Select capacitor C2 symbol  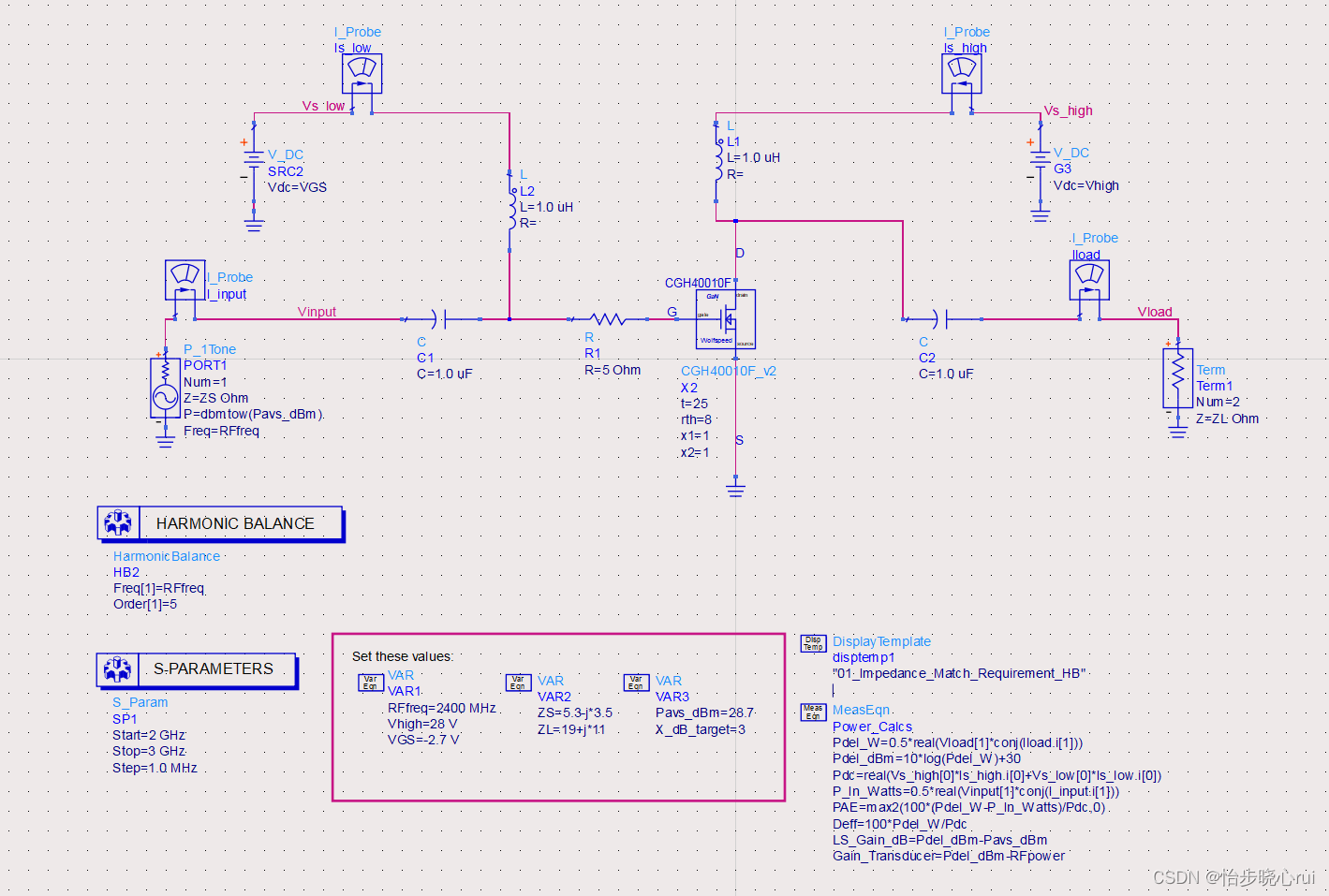[x=942, y=319]
